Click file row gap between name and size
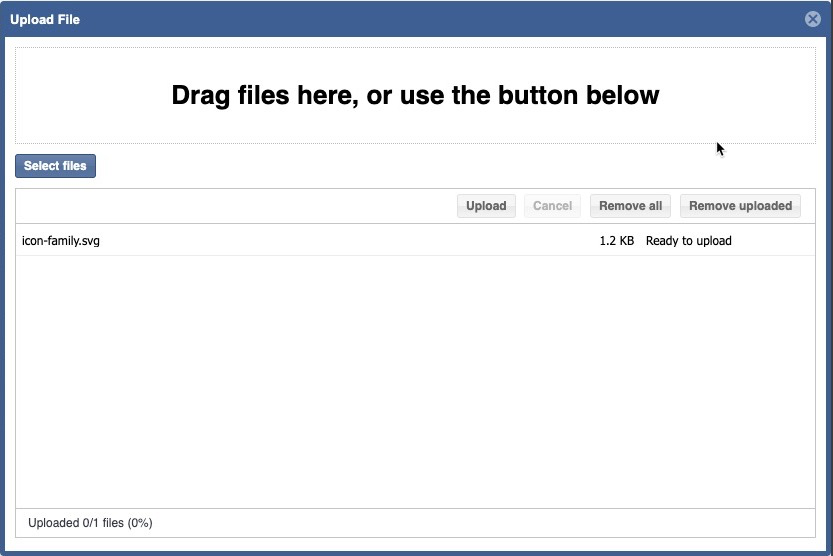 click(350, 241)
